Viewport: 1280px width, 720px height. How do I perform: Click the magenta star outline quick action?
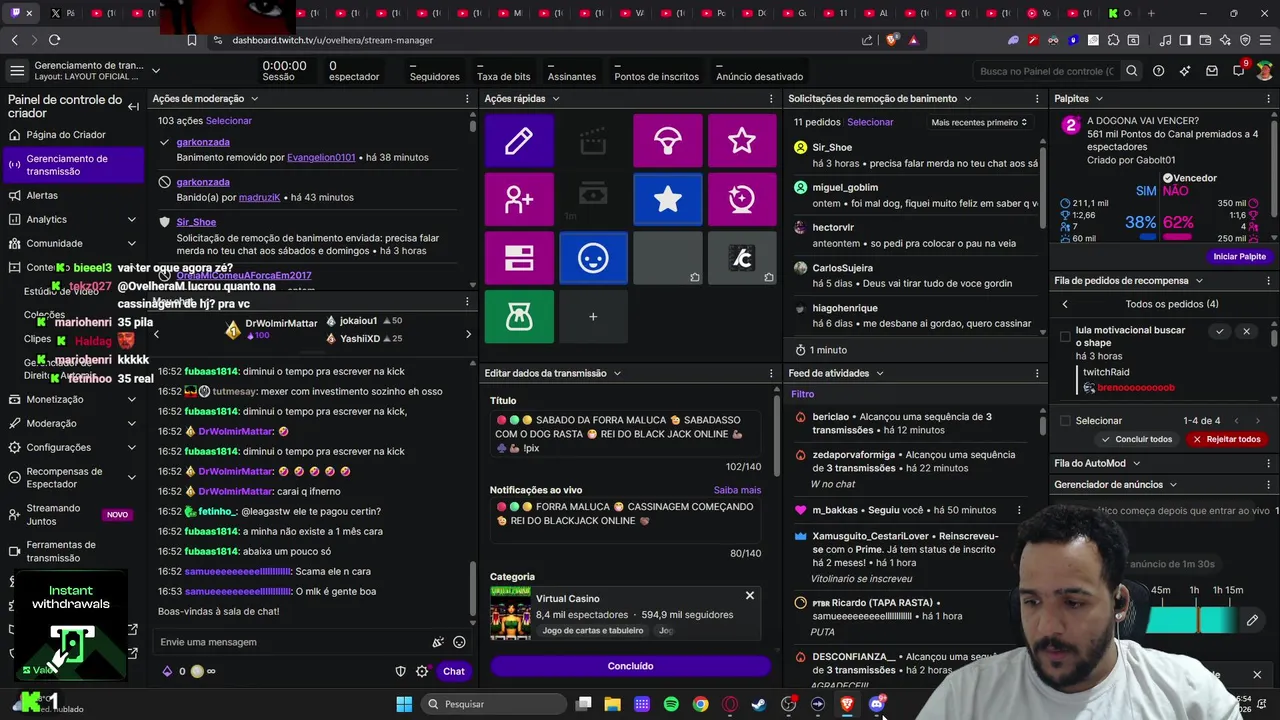pyautogui.click(x=742, y=140)
